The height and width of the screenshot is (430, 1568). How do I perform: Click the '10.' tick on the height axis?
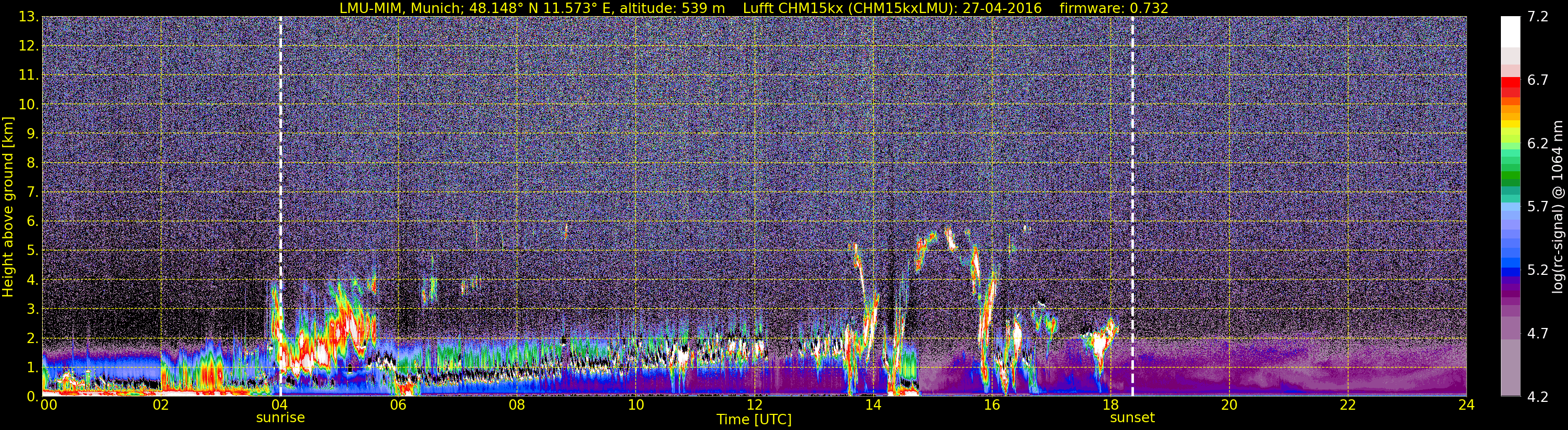tap(29, 104)
